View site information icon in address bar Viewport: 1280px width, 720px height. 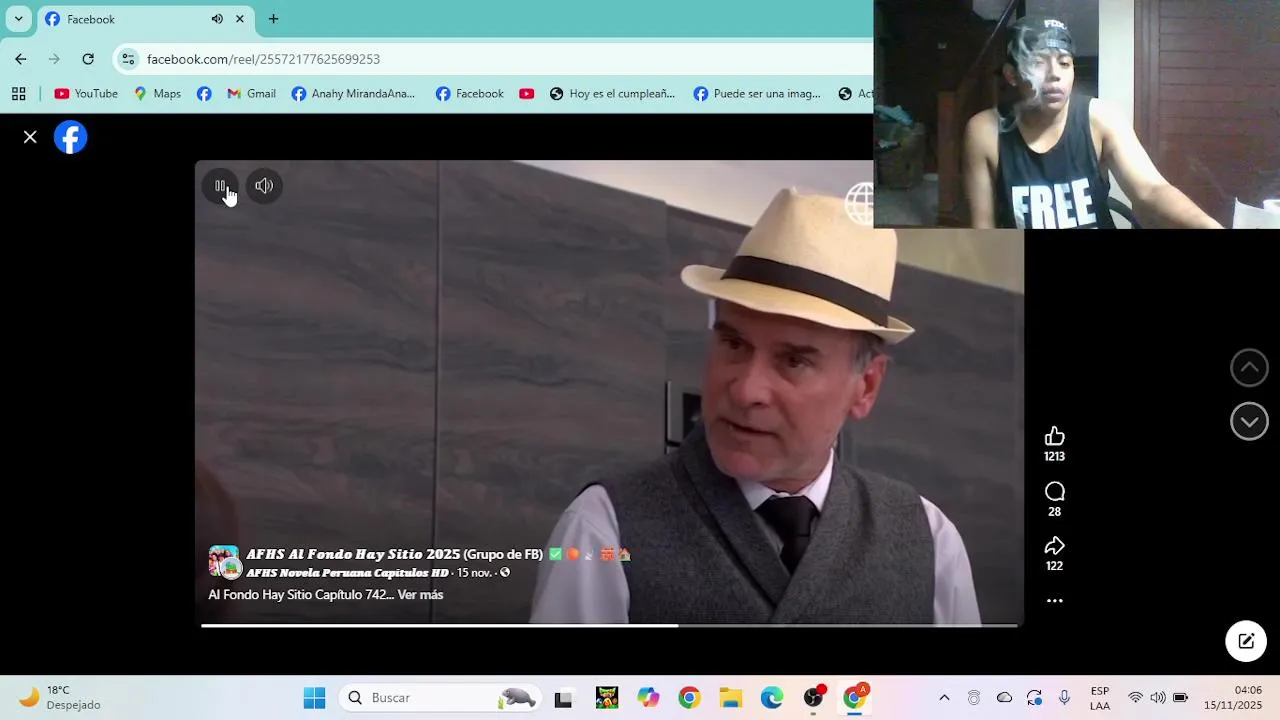pos(128,59)
